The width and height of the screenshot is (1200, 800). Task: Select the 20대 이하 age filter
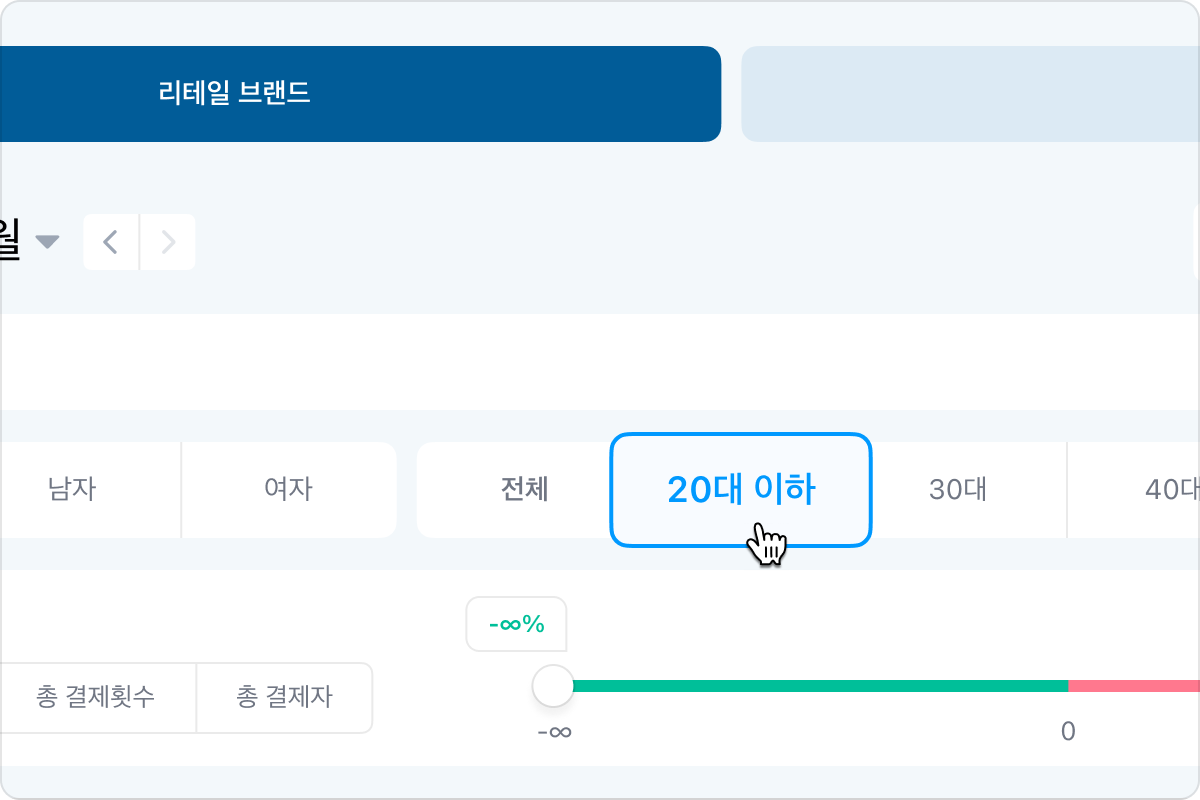(x=741, y=490)
